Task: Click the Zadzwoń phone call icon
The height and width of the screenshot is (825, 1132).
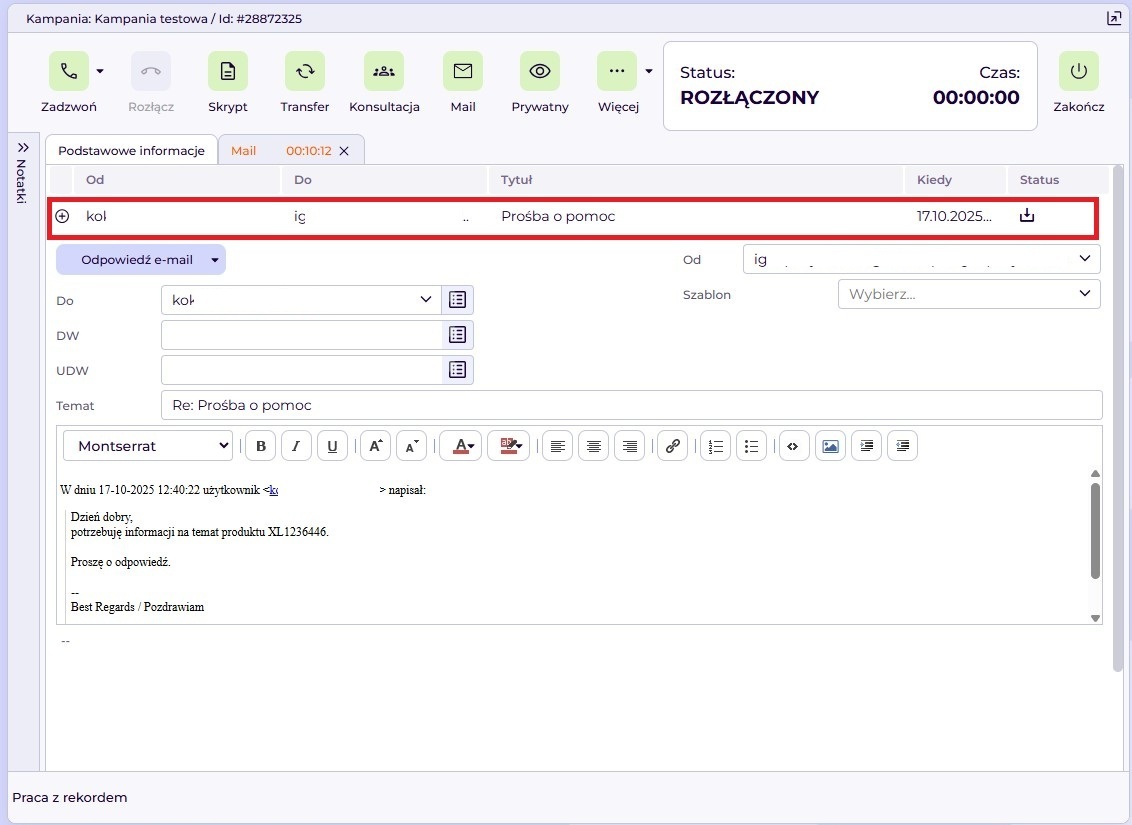Action: (x=68, y=72)
